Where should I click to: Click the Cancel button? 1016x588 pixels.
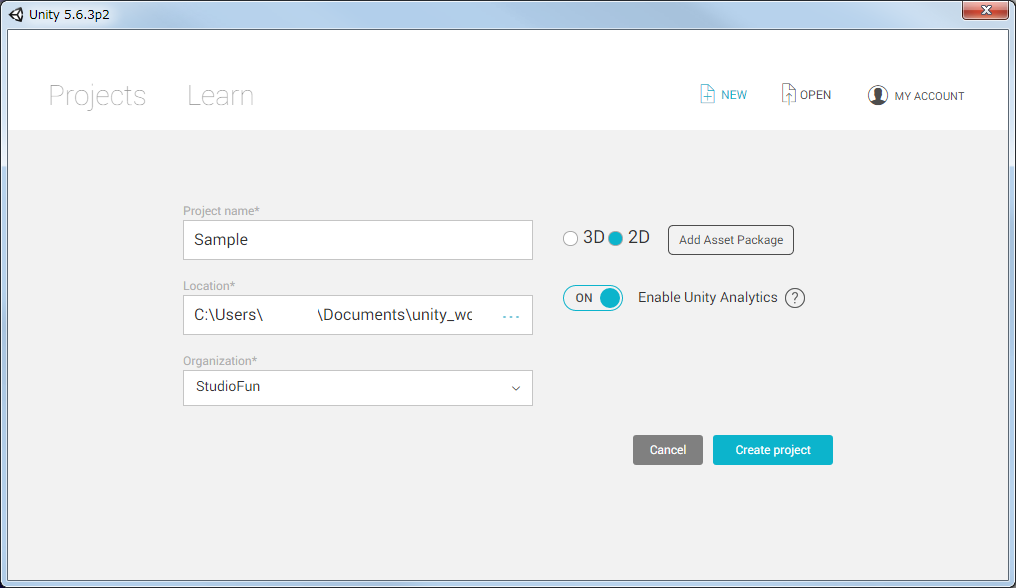click(667, 450)
